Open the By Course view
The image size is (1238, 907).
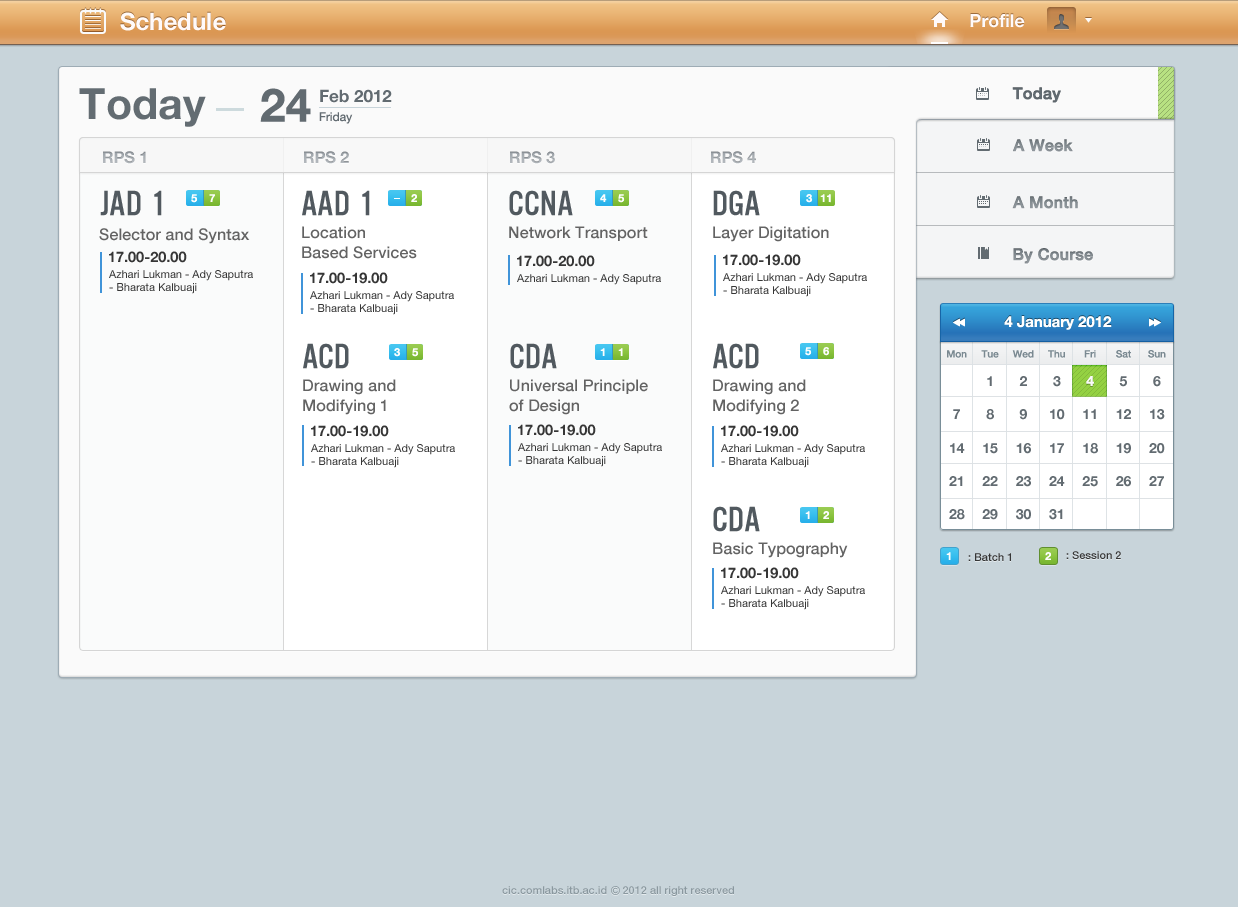tap(1045, 253)
